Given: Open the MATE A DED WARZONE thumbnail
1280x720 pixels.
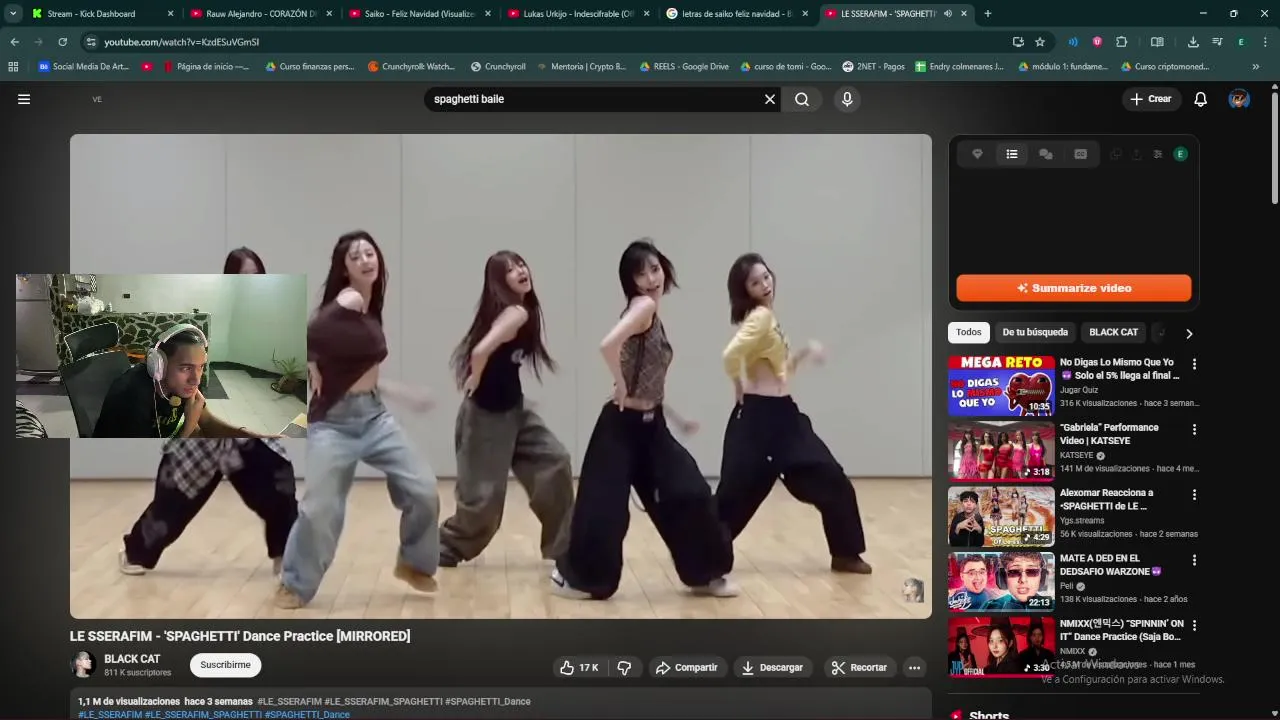Looking at the screenshot, I should [x=1001, y=582].
